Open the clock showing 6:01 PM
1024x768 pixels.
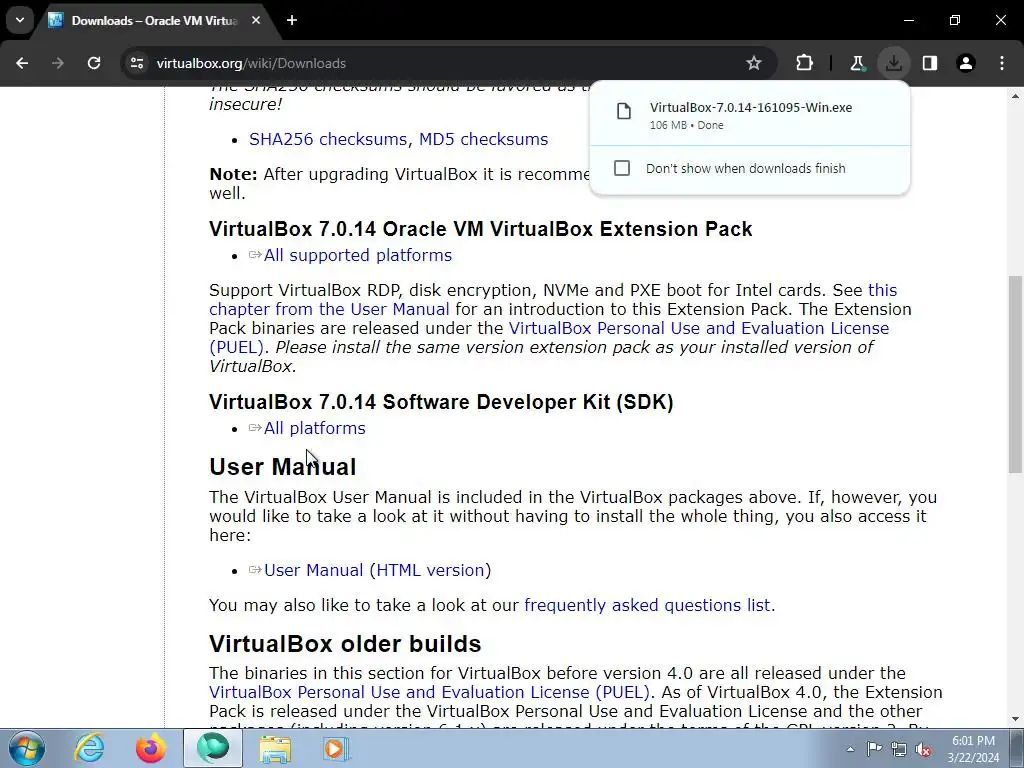click(x=973, y=749)
